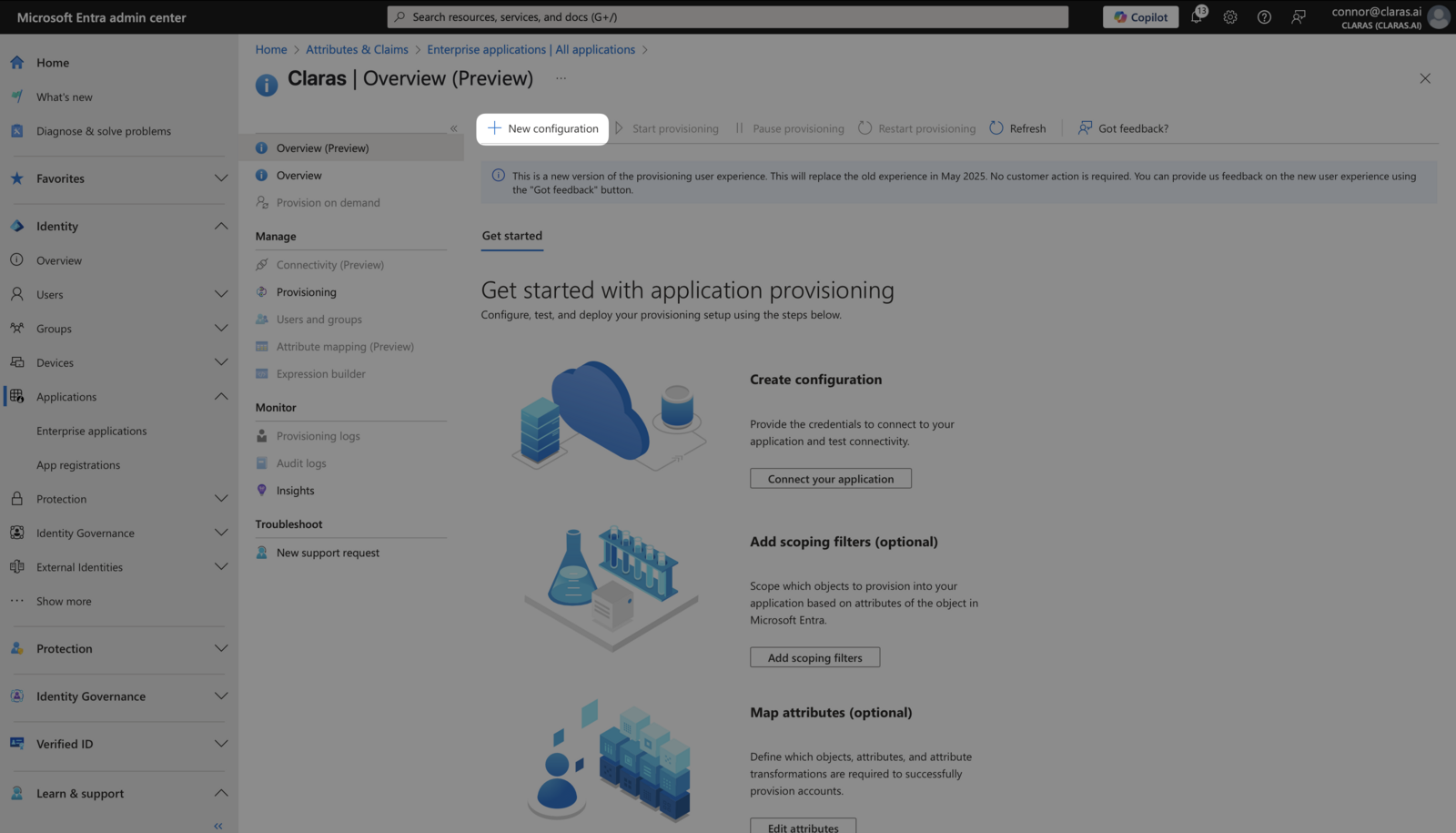Expand the Protection subsection under Identity
The width and height of the screenshot is (1456, 833).
tap(221, 499)
